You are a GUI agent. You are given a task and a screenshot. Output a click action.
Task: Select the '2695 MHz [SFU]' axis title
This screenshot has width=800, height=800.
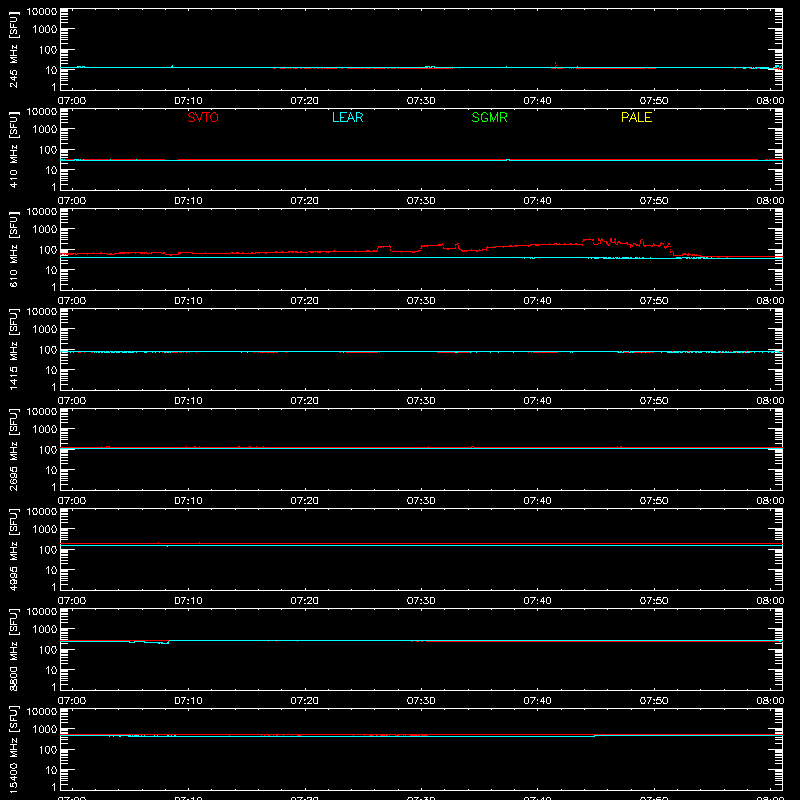click(x=13, y=449)
